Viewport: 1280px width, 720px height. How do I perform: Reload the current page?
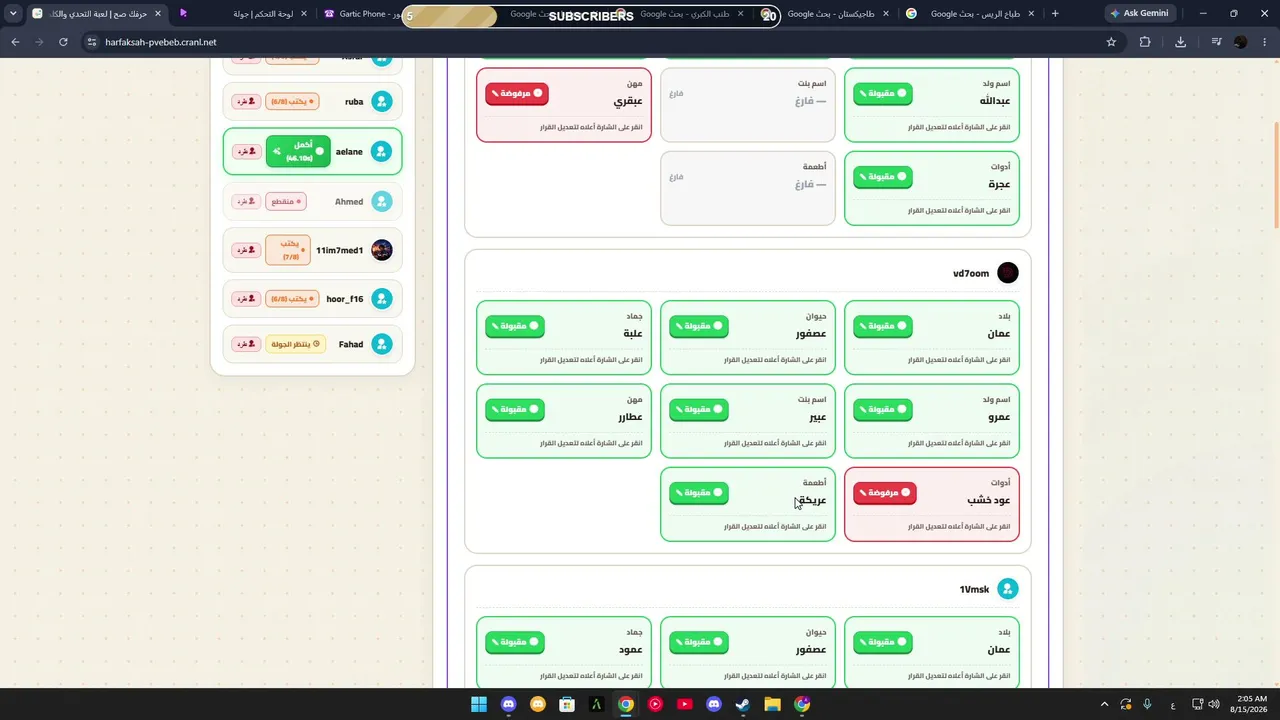[63, 42]
